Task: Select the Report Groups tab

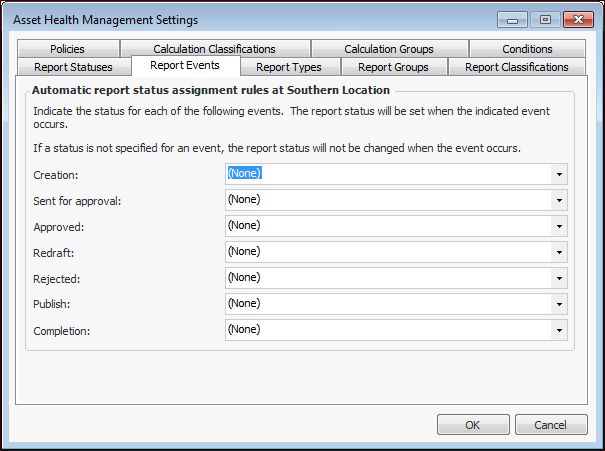Action: pos(393,67)
